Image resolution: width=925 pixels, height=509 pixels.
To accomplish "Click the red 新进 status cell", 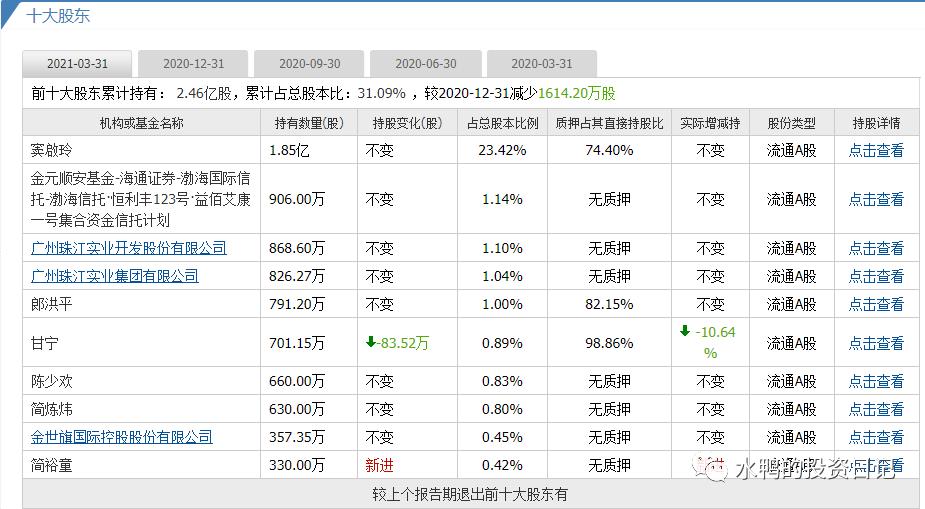I will pyautogui.click(x=379, y=465).
